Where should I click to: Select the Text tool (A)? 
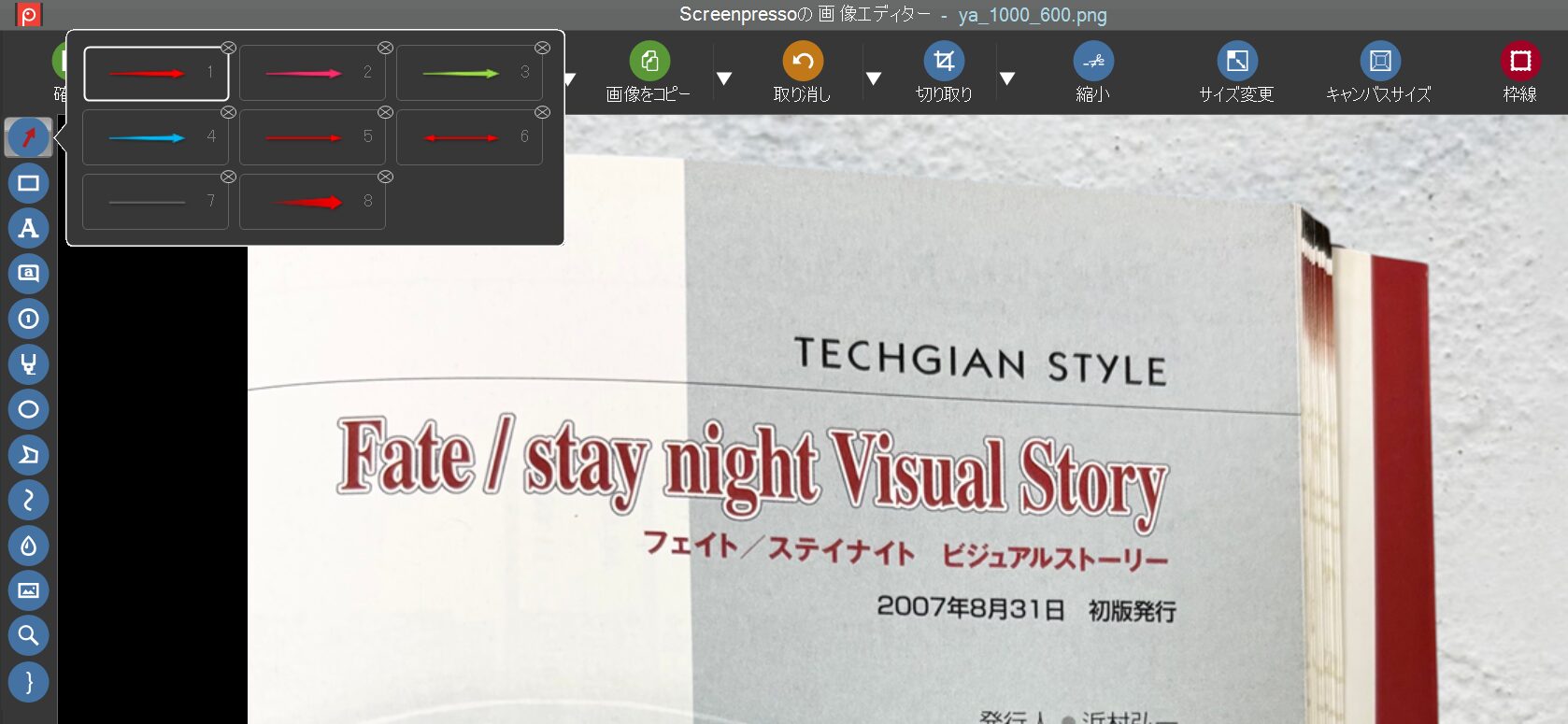tap(29, 228)
